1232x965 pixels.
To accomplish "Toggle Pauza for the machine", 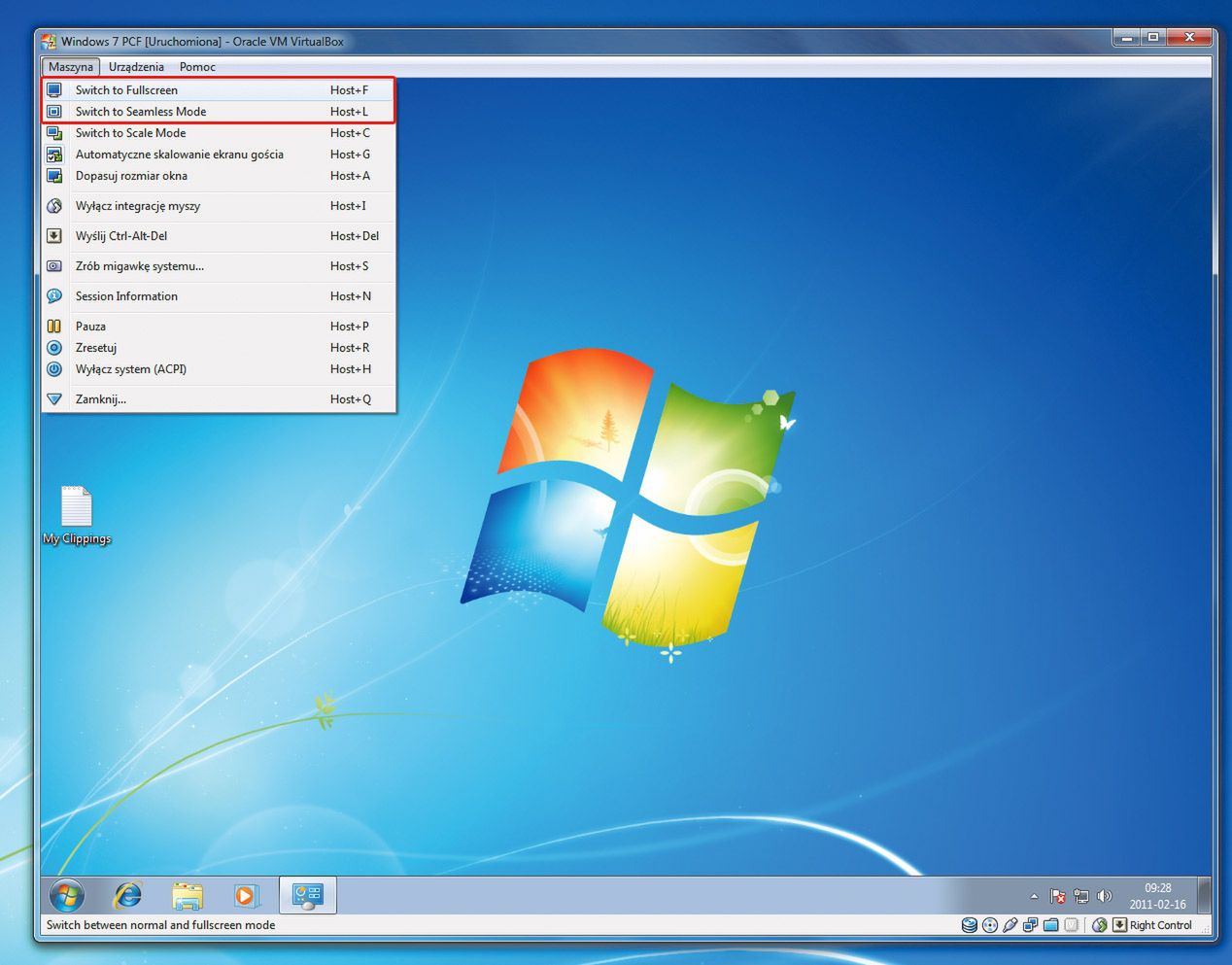I will [x=219, y=327].
